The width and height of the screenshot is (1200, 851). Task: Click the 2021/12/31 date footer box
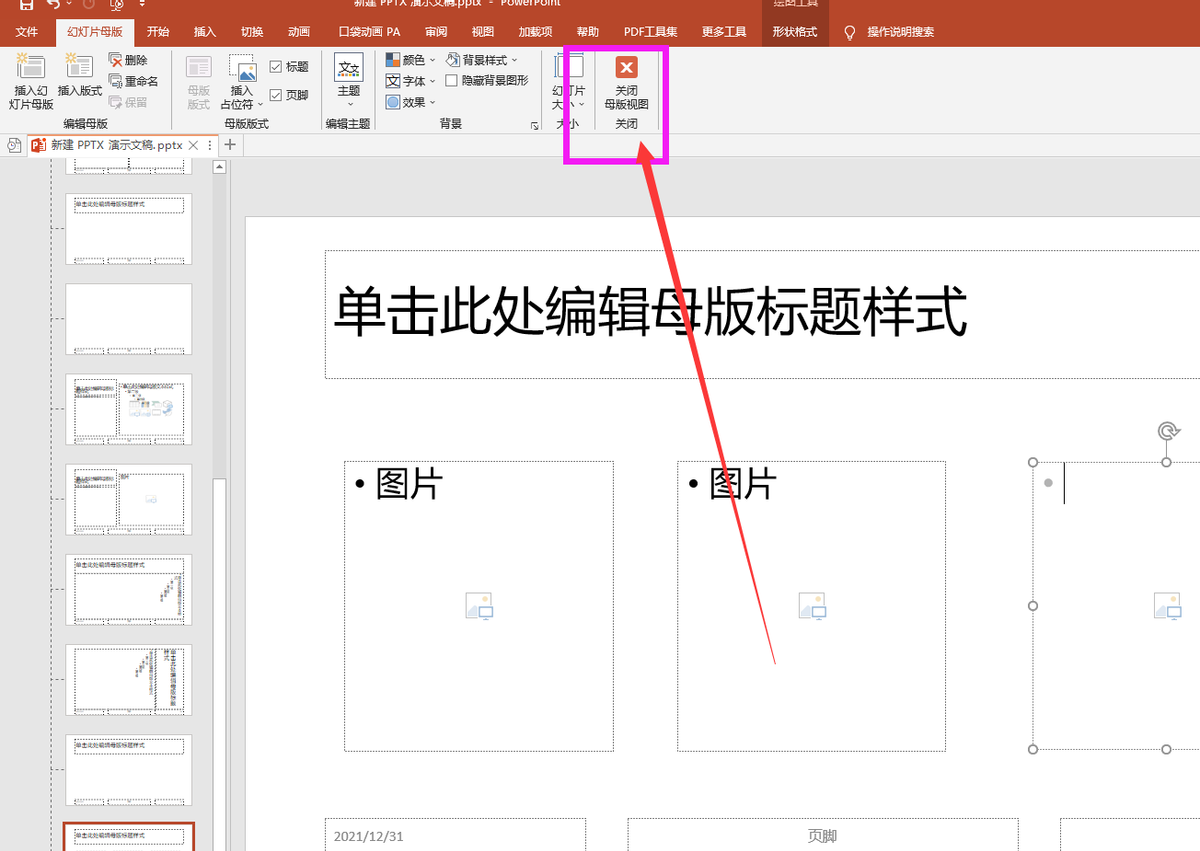pos(455,835)
